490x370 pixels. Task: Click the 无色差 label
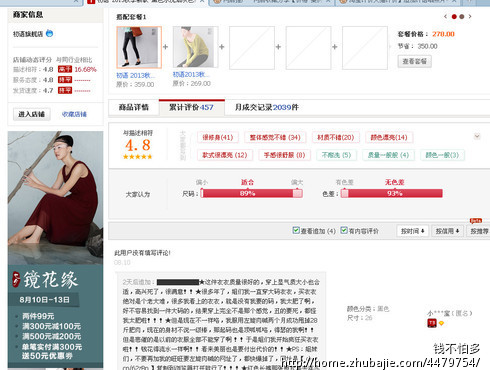[395, 182]
